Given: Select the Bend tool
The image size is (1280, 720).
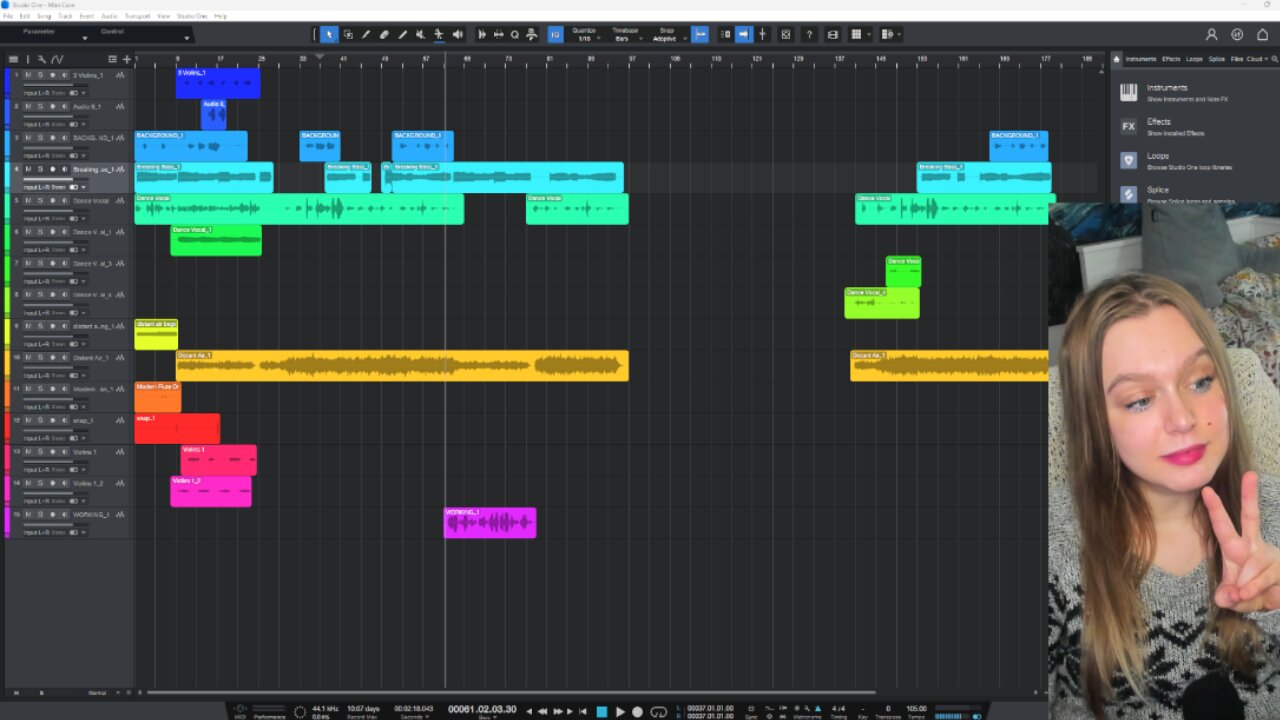Looking at the screenshot, I should click(438, 34).
